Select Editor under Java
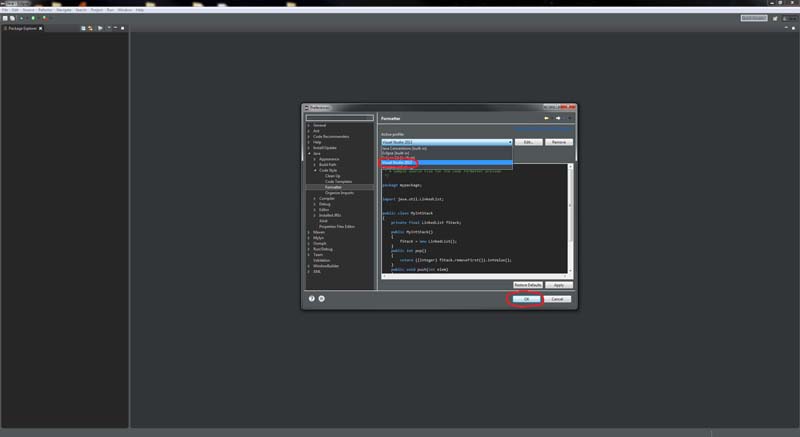Viewport: 800px width, 437px height. [x=324, y=210]
